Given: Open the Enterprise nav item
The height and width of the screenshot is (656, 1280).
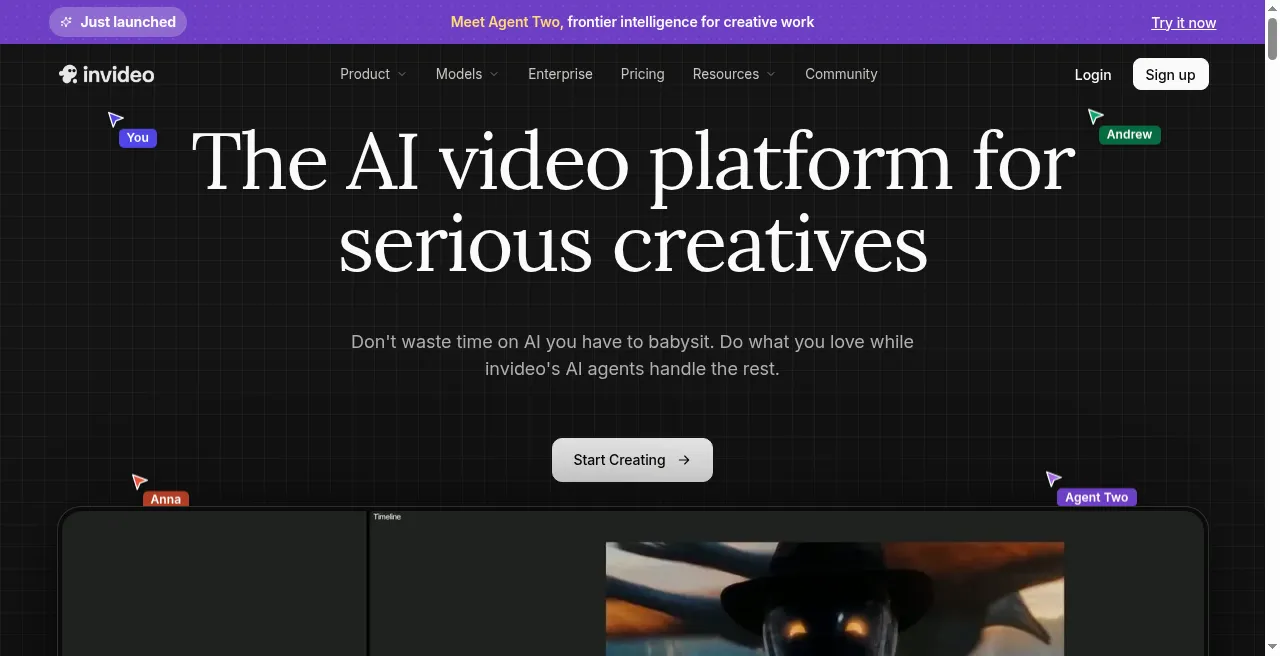Looking at the screenshot, I should point(560,74).
